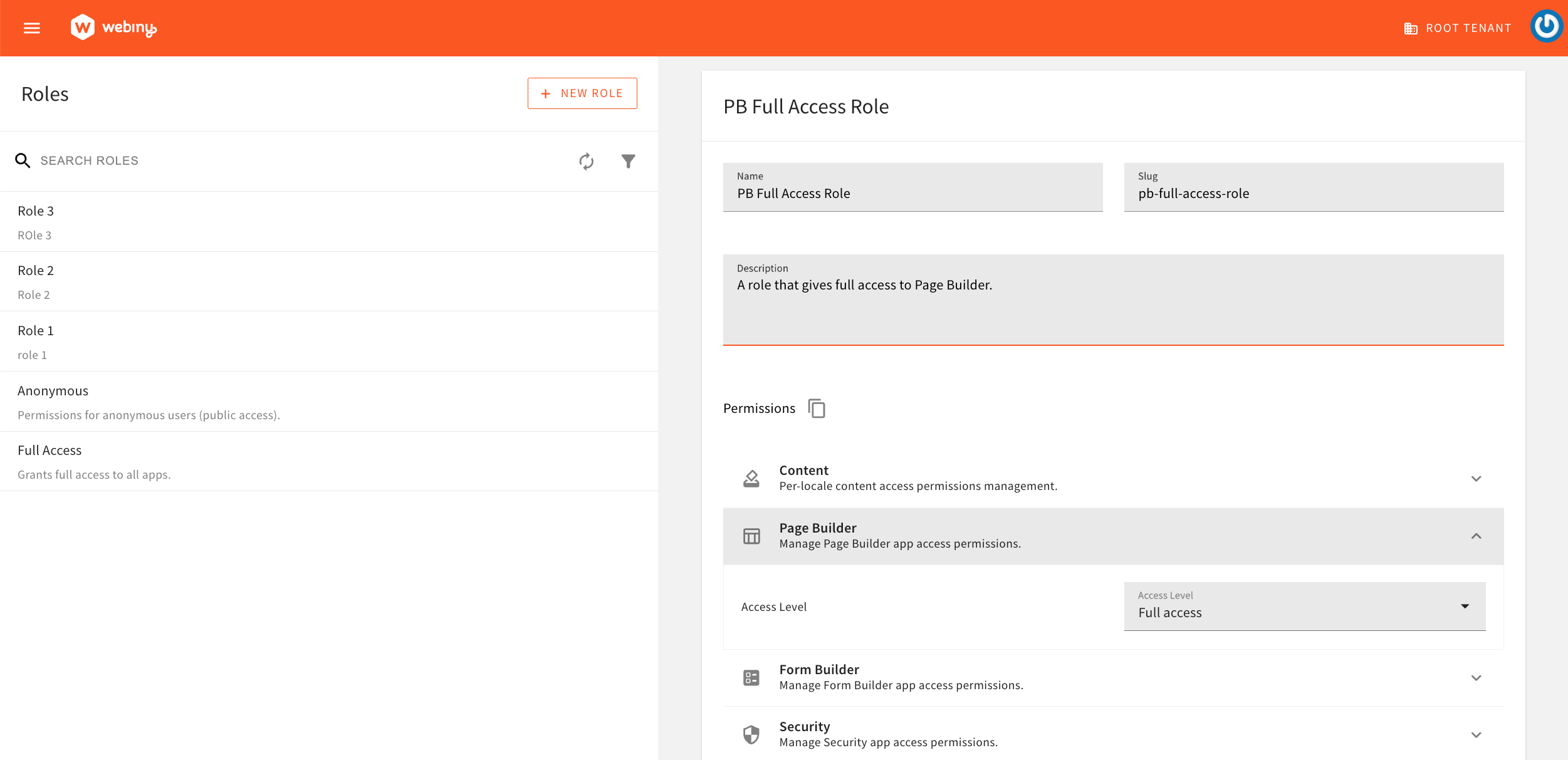The image size is (1568, 760).
Task: Open the ROOT TENANT selector
Action: tap(1456, 28)
